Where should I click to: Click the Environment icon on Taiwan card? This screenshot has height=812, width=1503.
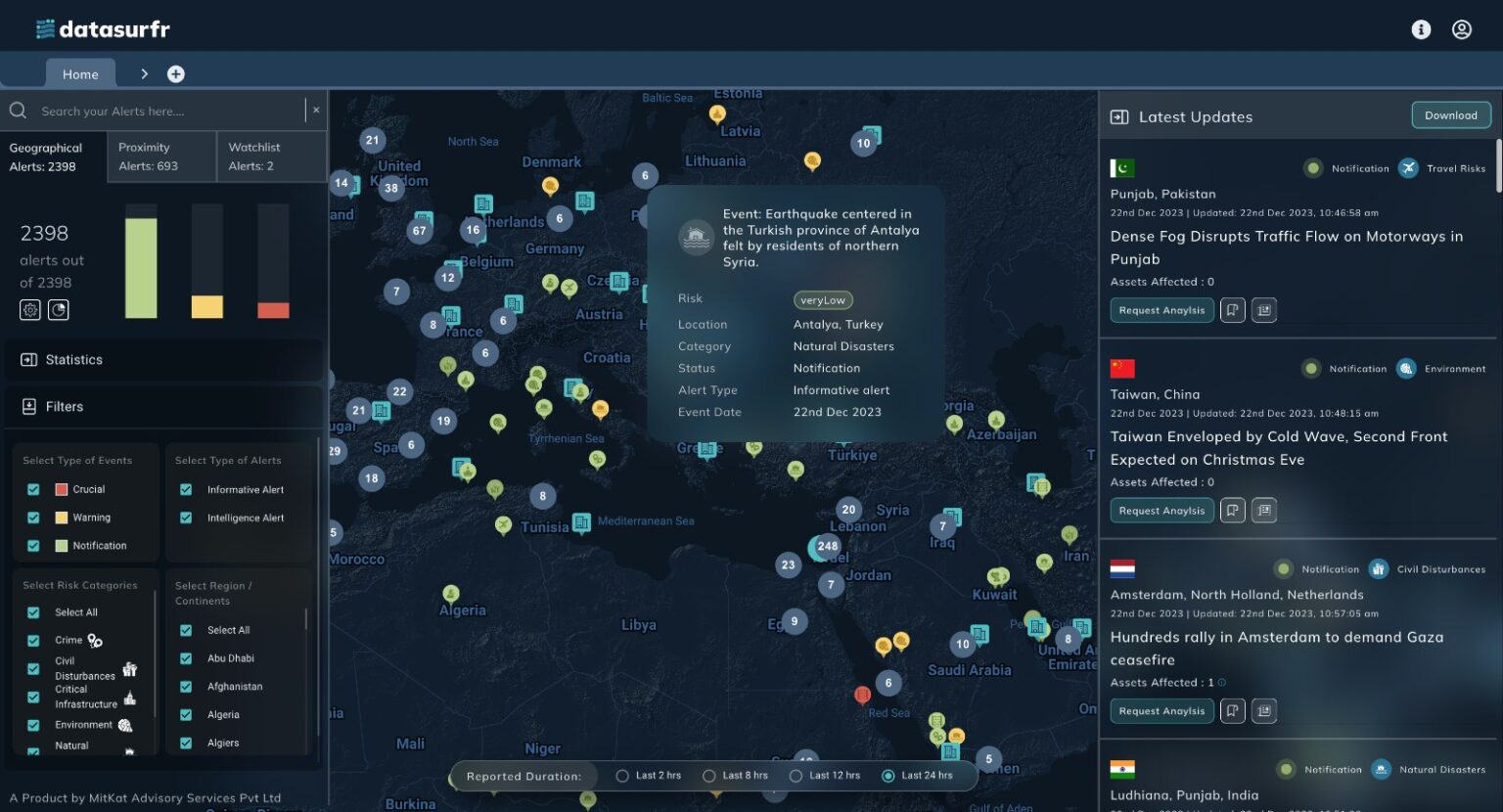click(1406, 369)
